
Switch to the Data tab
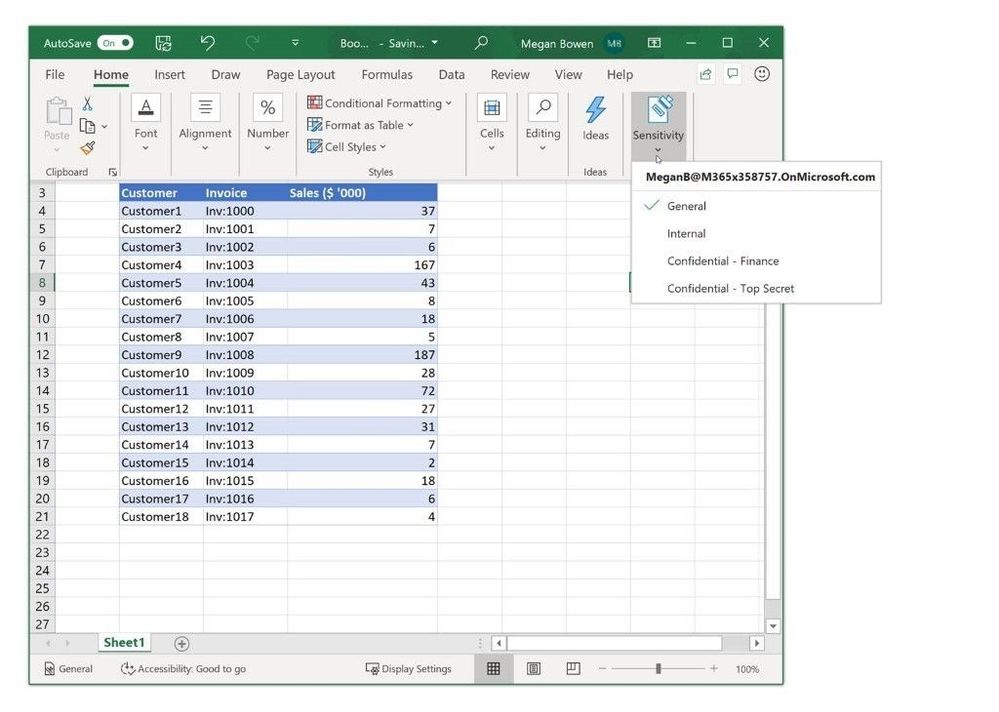coord(451,75)
